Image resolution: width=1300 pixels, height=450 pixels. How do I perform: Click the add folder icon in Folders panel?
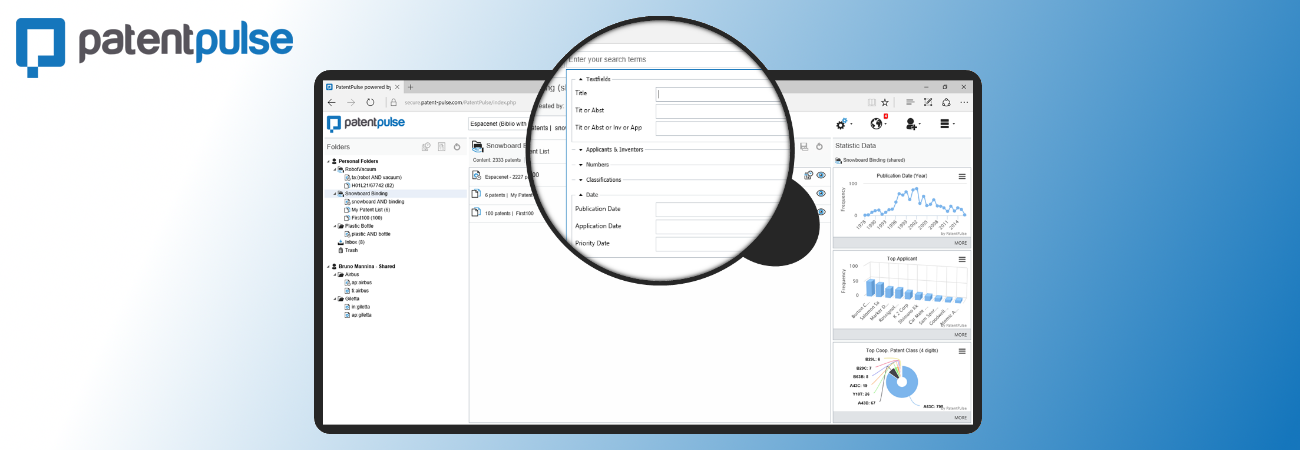pos(426,146)
